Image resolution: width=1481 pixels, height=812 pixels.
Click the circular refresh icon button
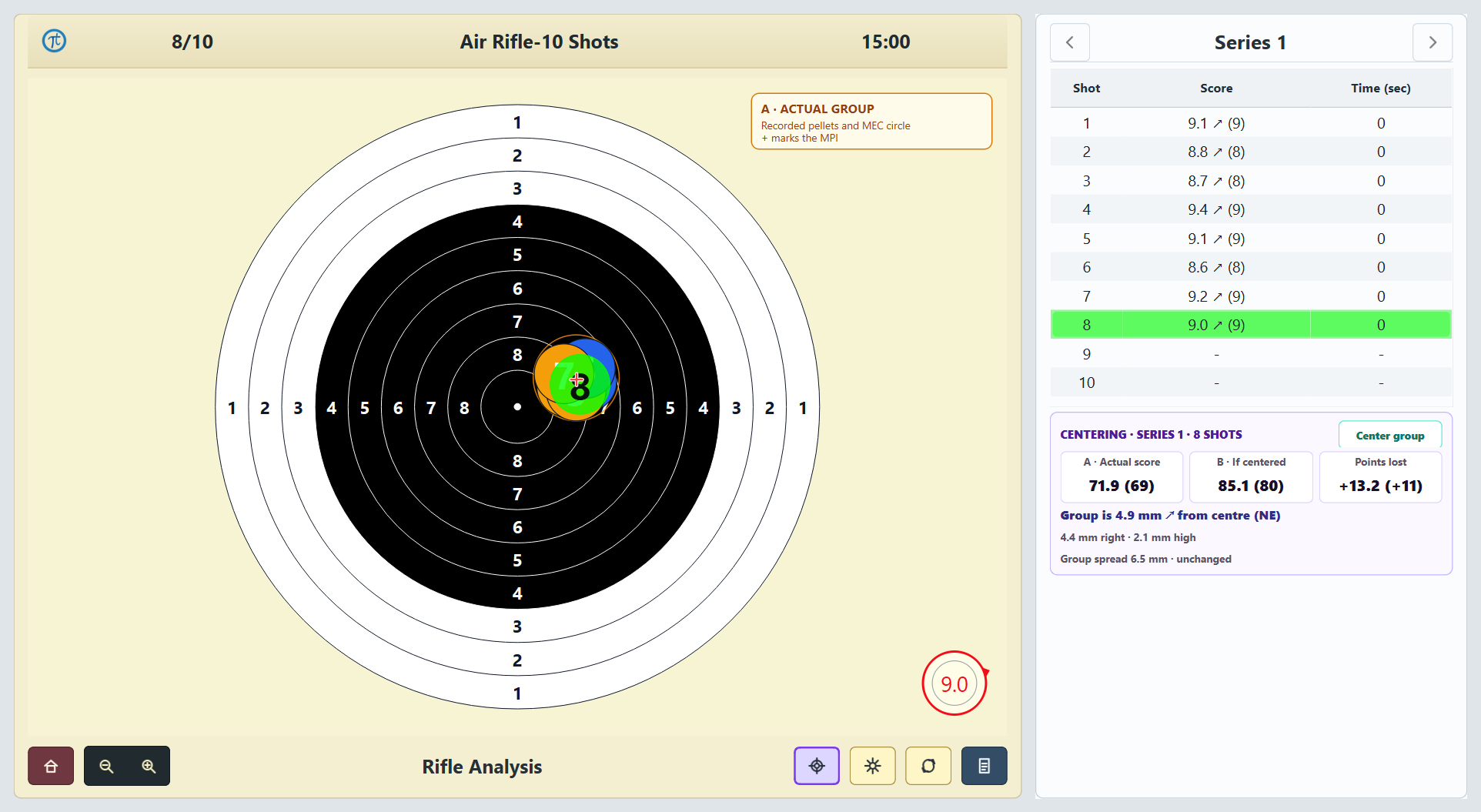click(x=928, y=766)
